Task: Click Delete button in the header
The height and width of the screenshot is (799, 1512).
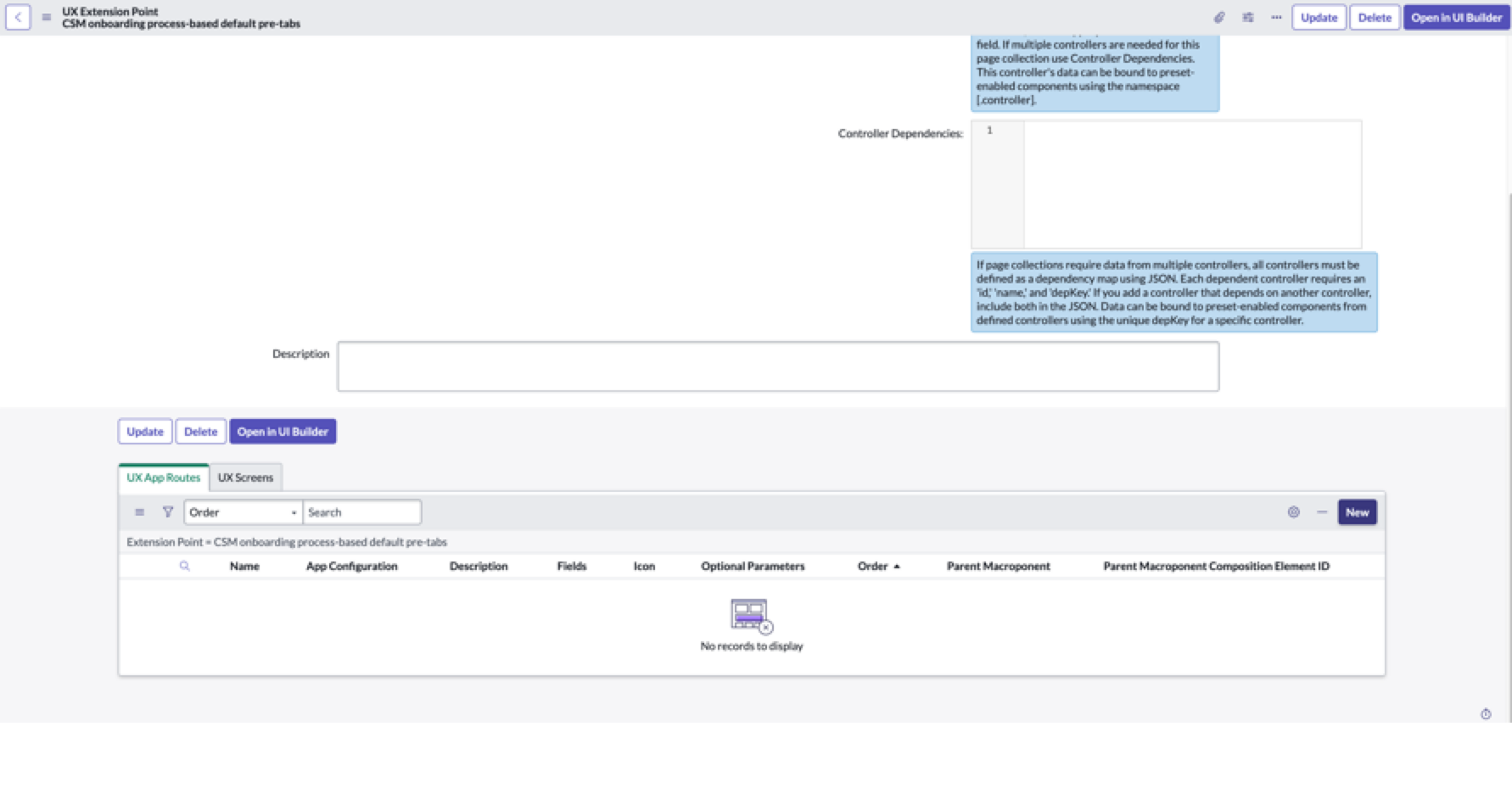Action: 1375,17
